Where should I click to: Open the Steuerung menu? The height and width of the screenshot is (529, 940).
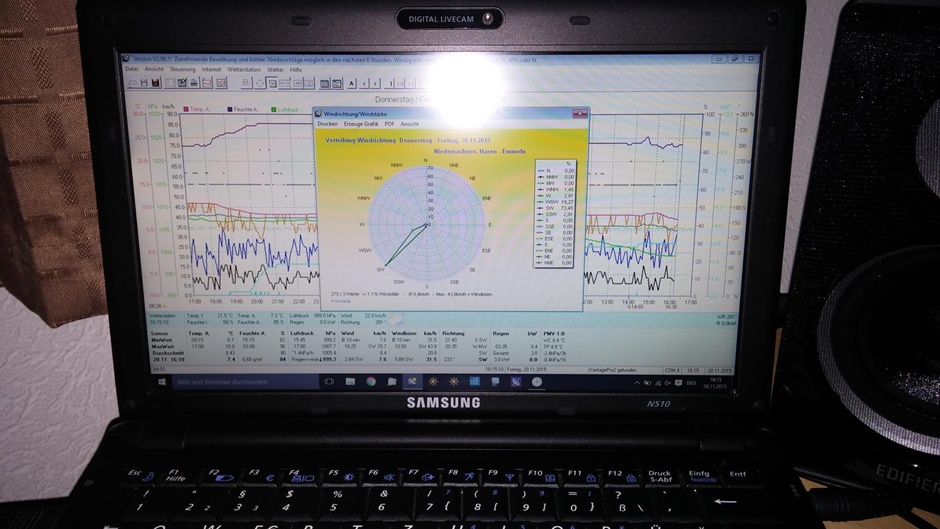pos(183,69)
